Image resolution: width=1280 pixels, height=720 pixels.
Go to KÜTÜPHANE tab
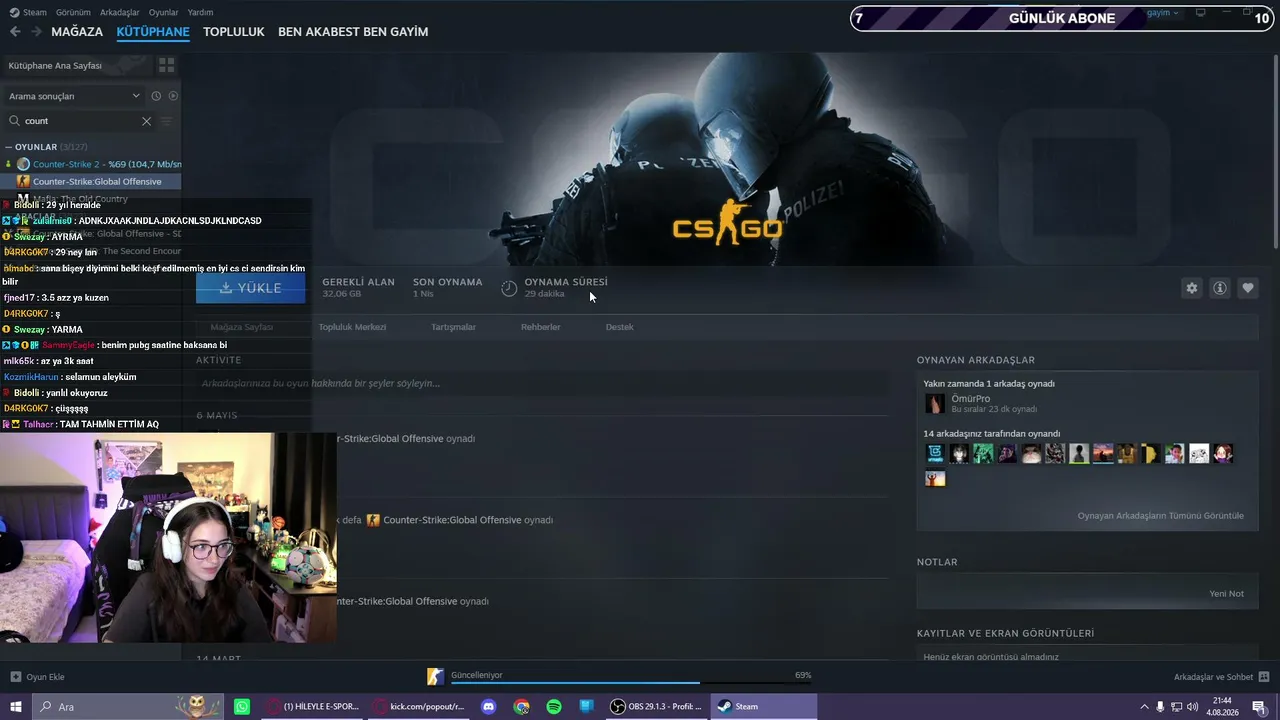[153, 32]
